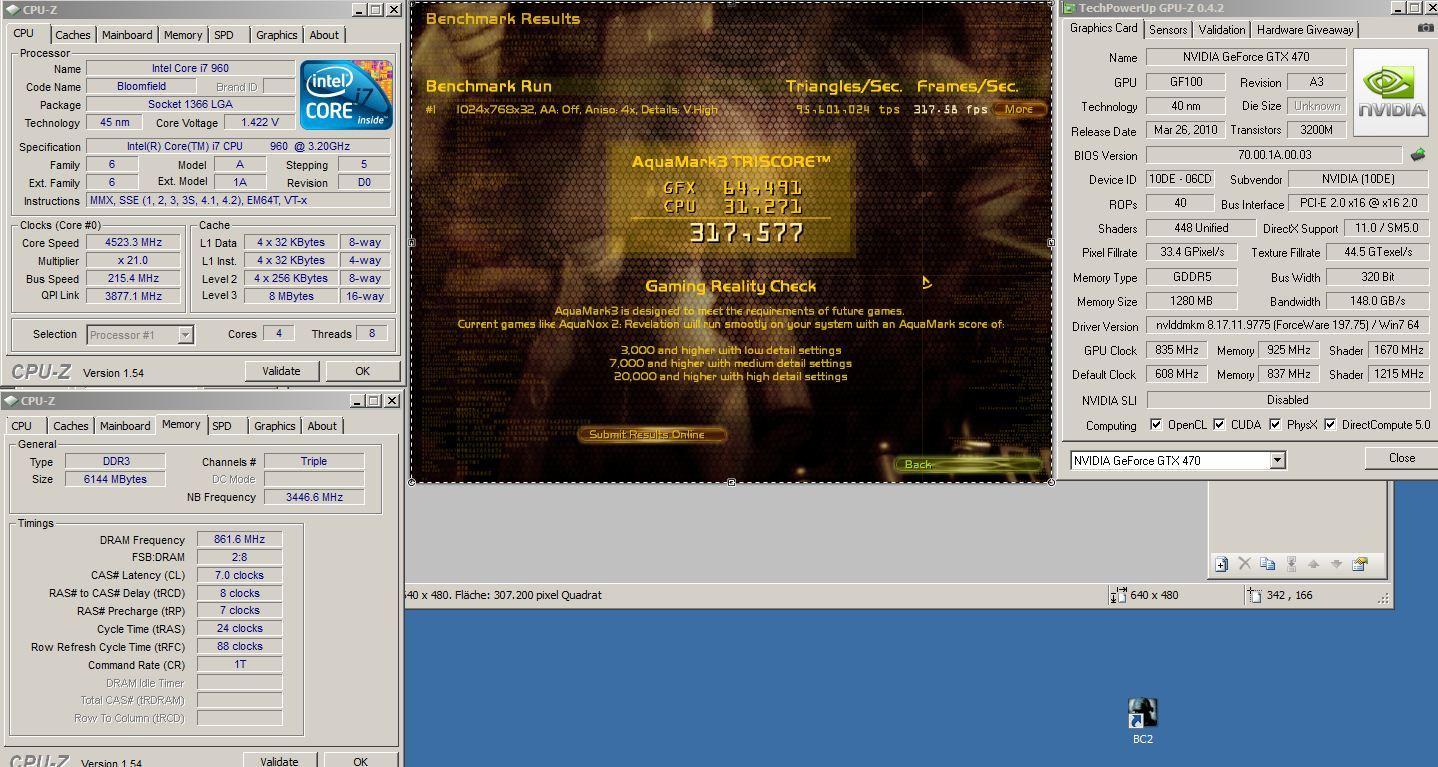Click the move layer down arrow

[1336, 564]
